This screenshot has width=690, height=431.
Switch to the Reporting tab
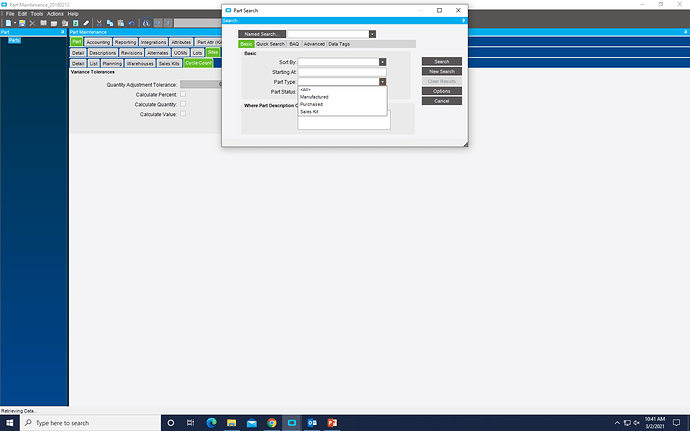[x=125, y=42]
